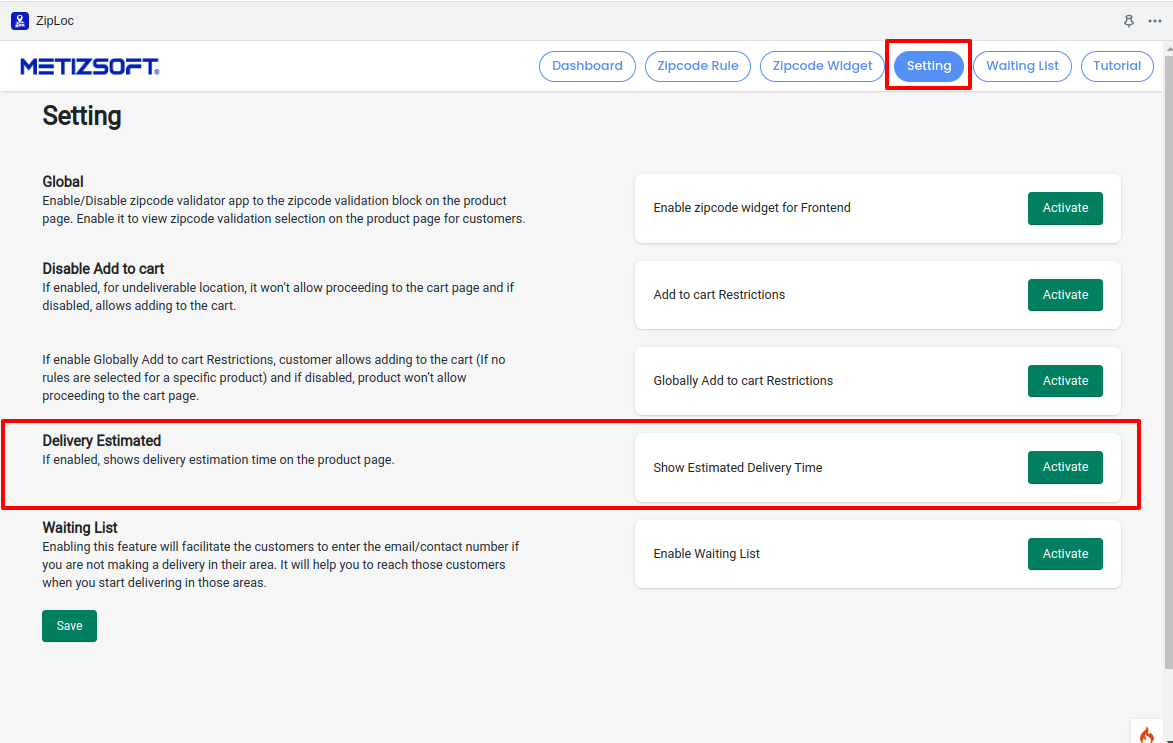Open the Dashboard tab
Viewport: 1173px width, 743px height.
click(x=587, y=66)
